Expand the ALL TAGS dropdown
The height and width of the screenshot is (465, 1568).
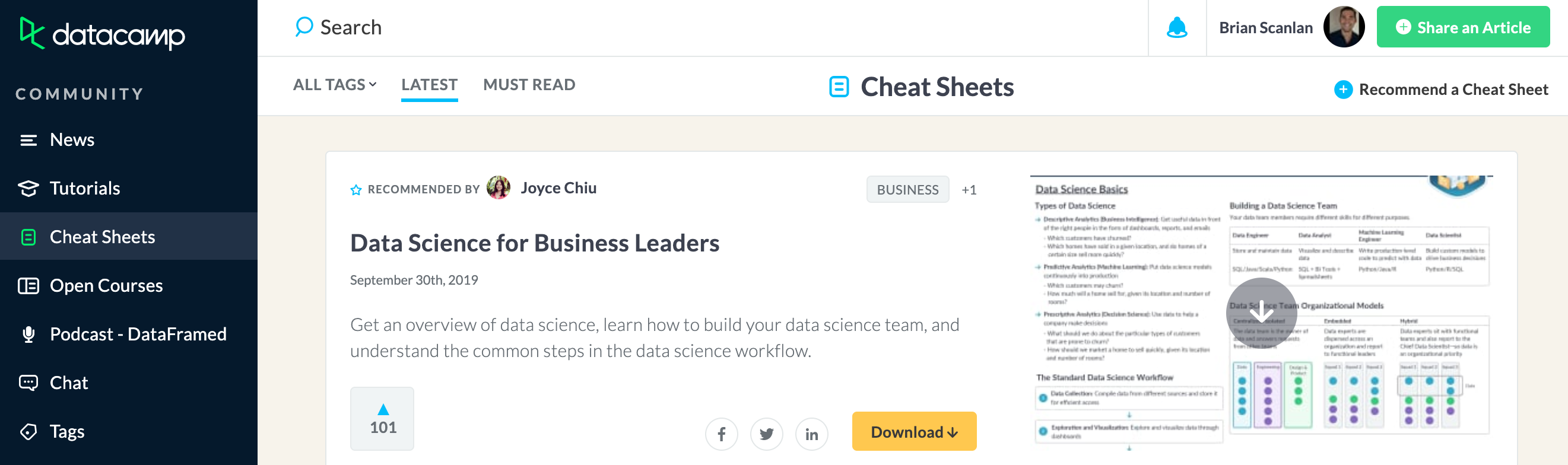coord(335,85)
